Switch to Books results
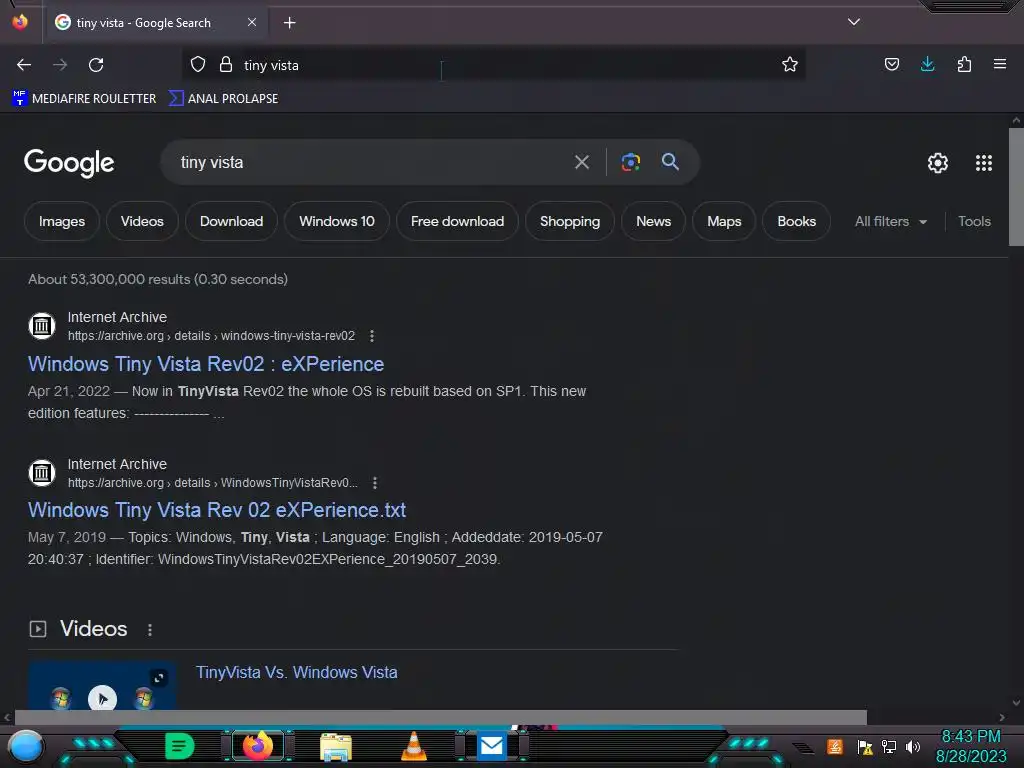Image resolution: width=1024 pixels, height=768 pixels. [797, 221]
